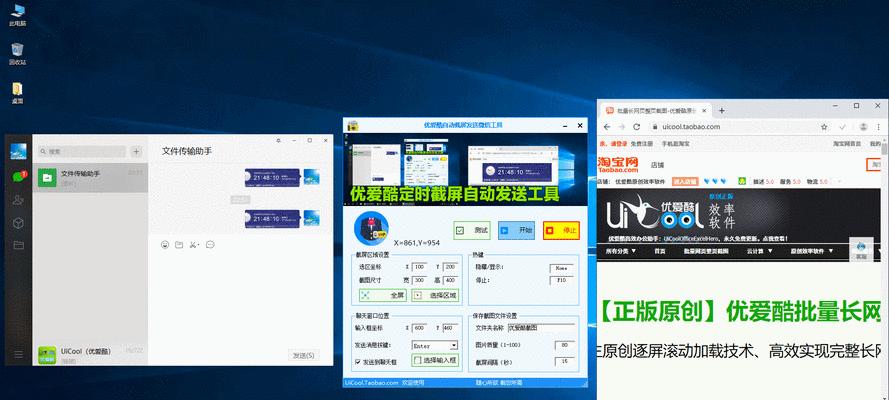Image resolution: width=889 pixels, height=400 pixels.
Task: Open WeChat files folder icon in sidebar
Action: pyautogui.click(x=18, y=245)
